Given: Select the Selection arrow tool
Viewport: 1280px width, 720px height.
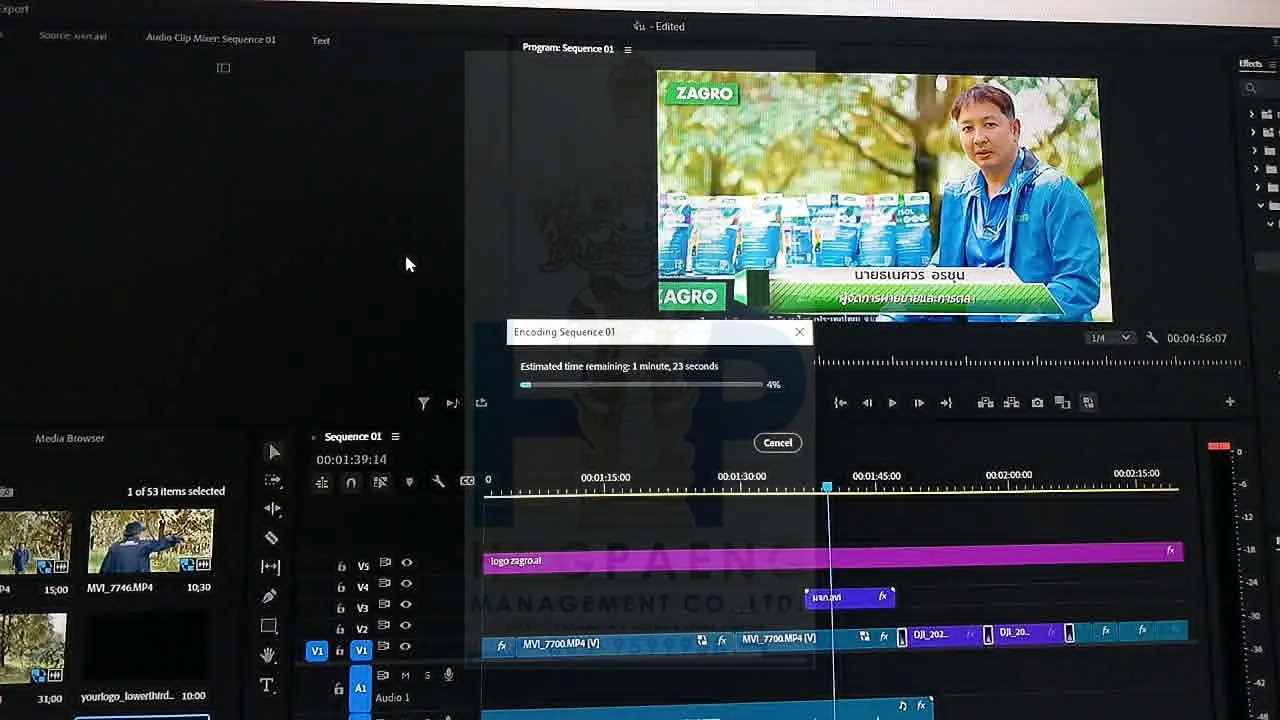Looking at the screenshot, I should click(x=274, y=452).
